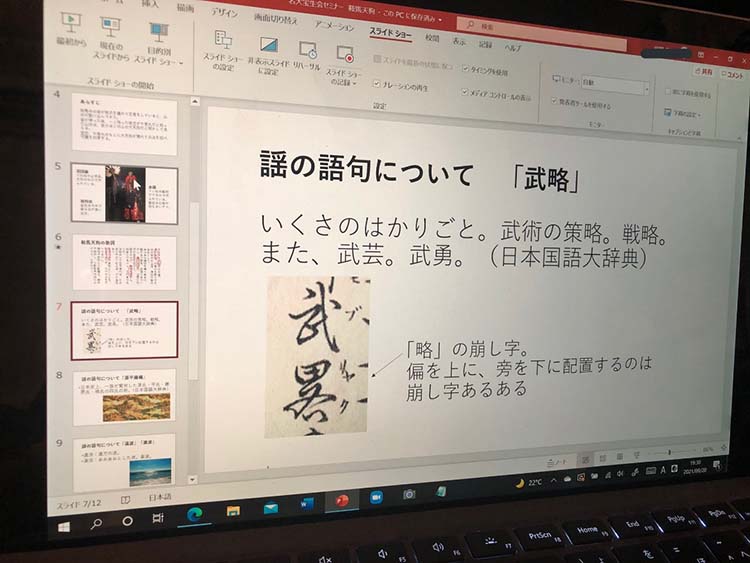Screen dimensions: 750x563
Task: Click the text 「略」の崩し字 on slide
Action: [x=467, y=350]
